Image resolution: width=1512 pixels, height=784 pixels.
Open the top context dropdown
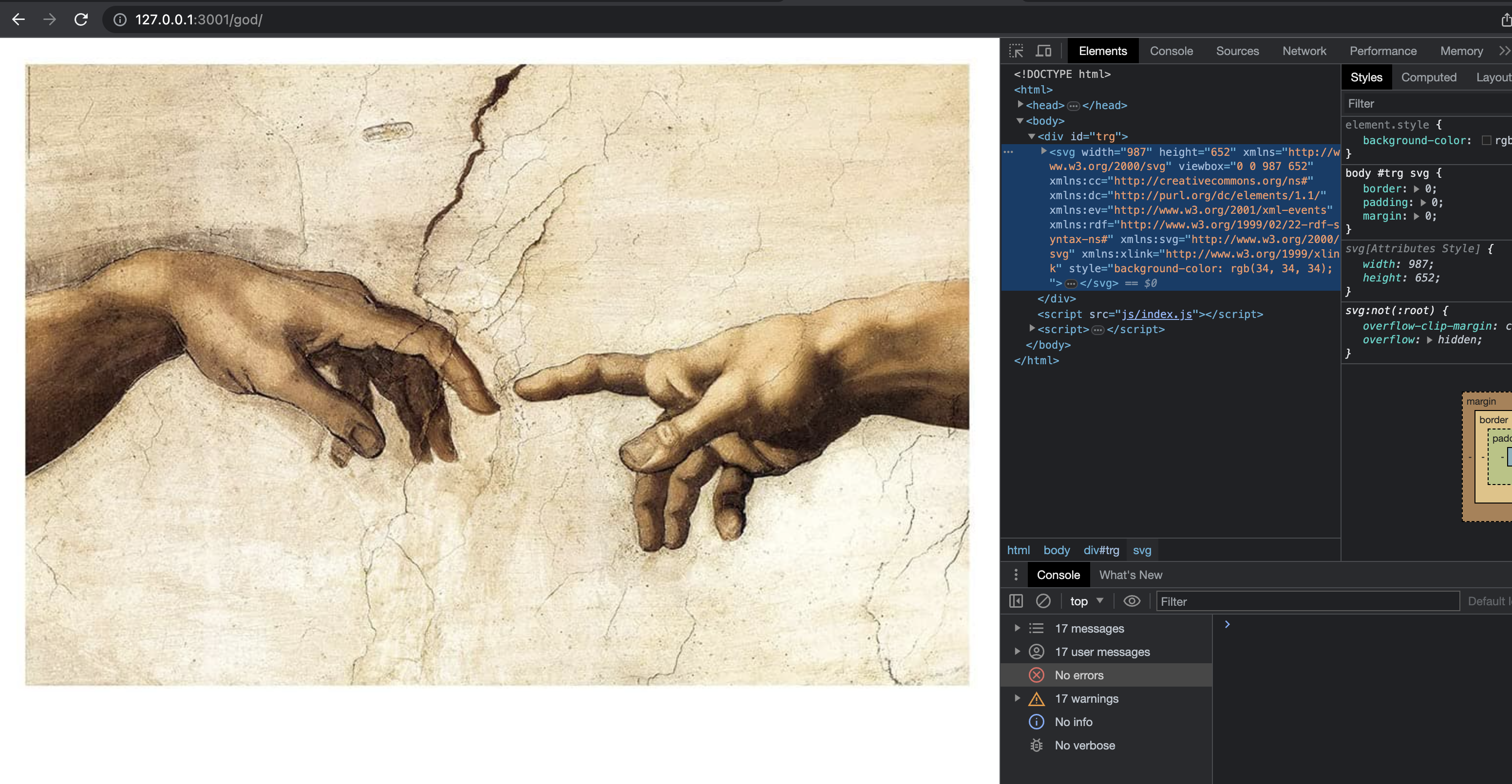coord(1086,601)
